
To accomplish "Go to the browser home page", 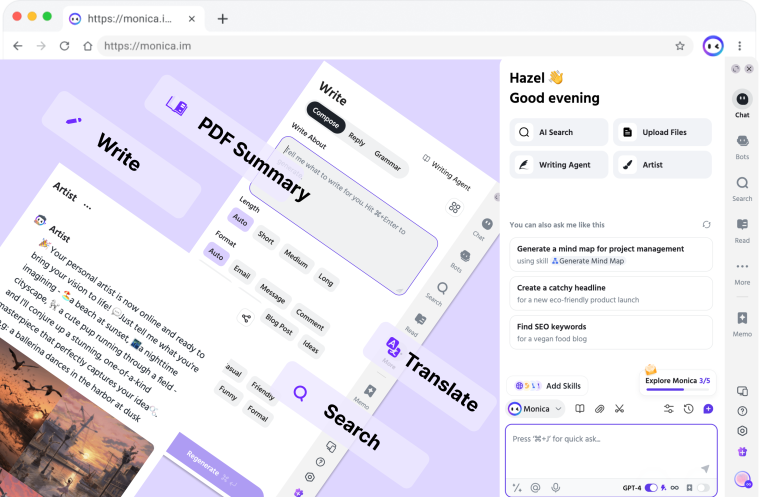I will (x=87, y=46).
